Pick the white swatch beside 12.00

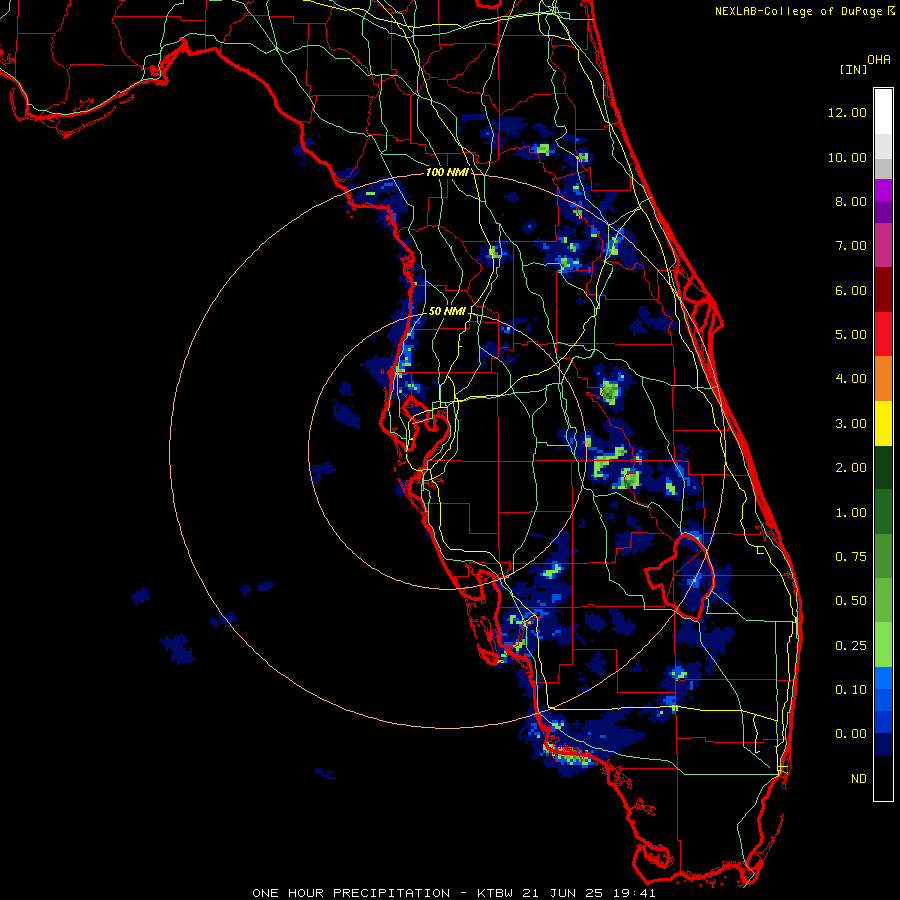click(883, 112)
